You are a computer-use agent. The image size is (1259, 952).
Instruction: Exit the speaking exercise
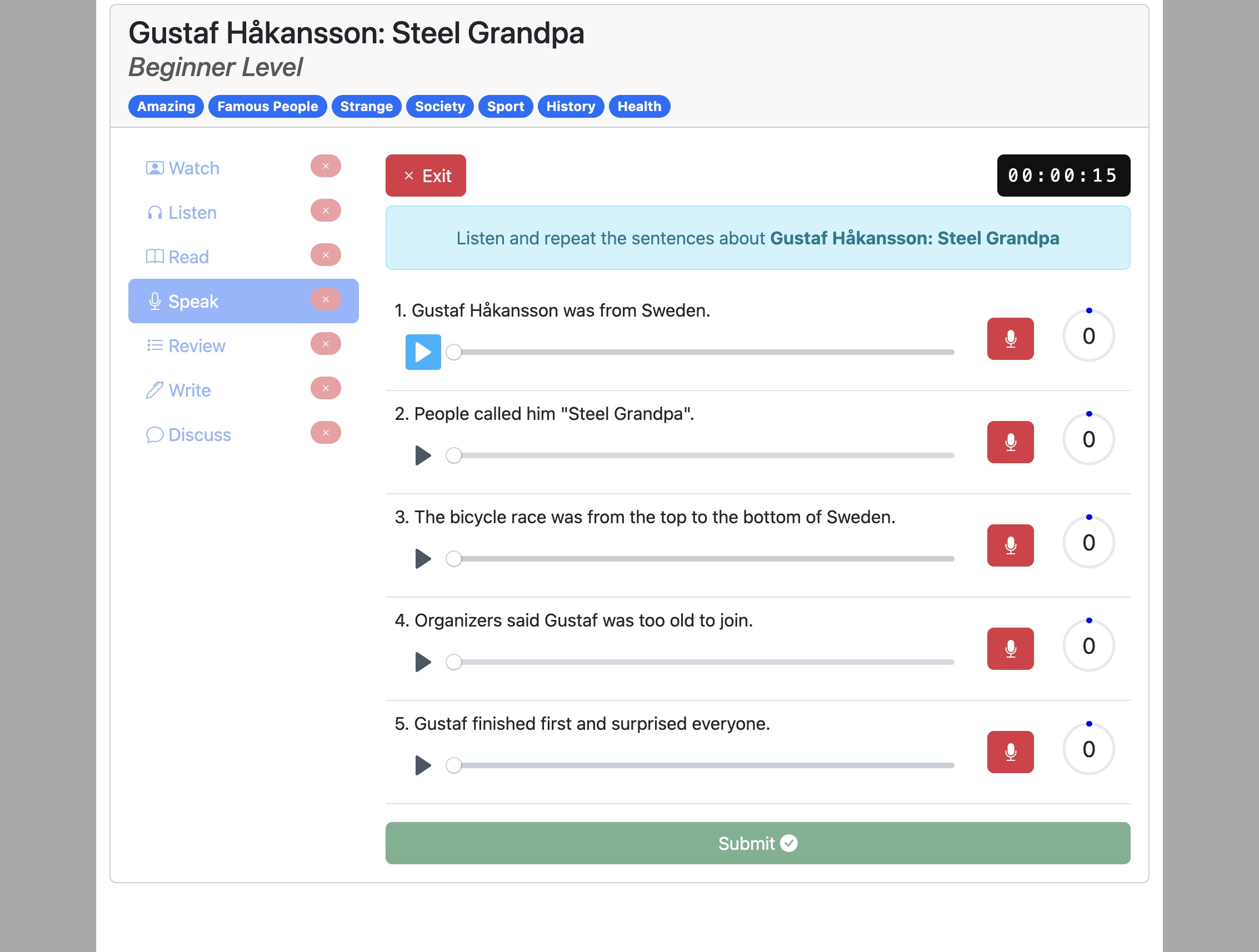pyautogui.click(x=426, y=176)
